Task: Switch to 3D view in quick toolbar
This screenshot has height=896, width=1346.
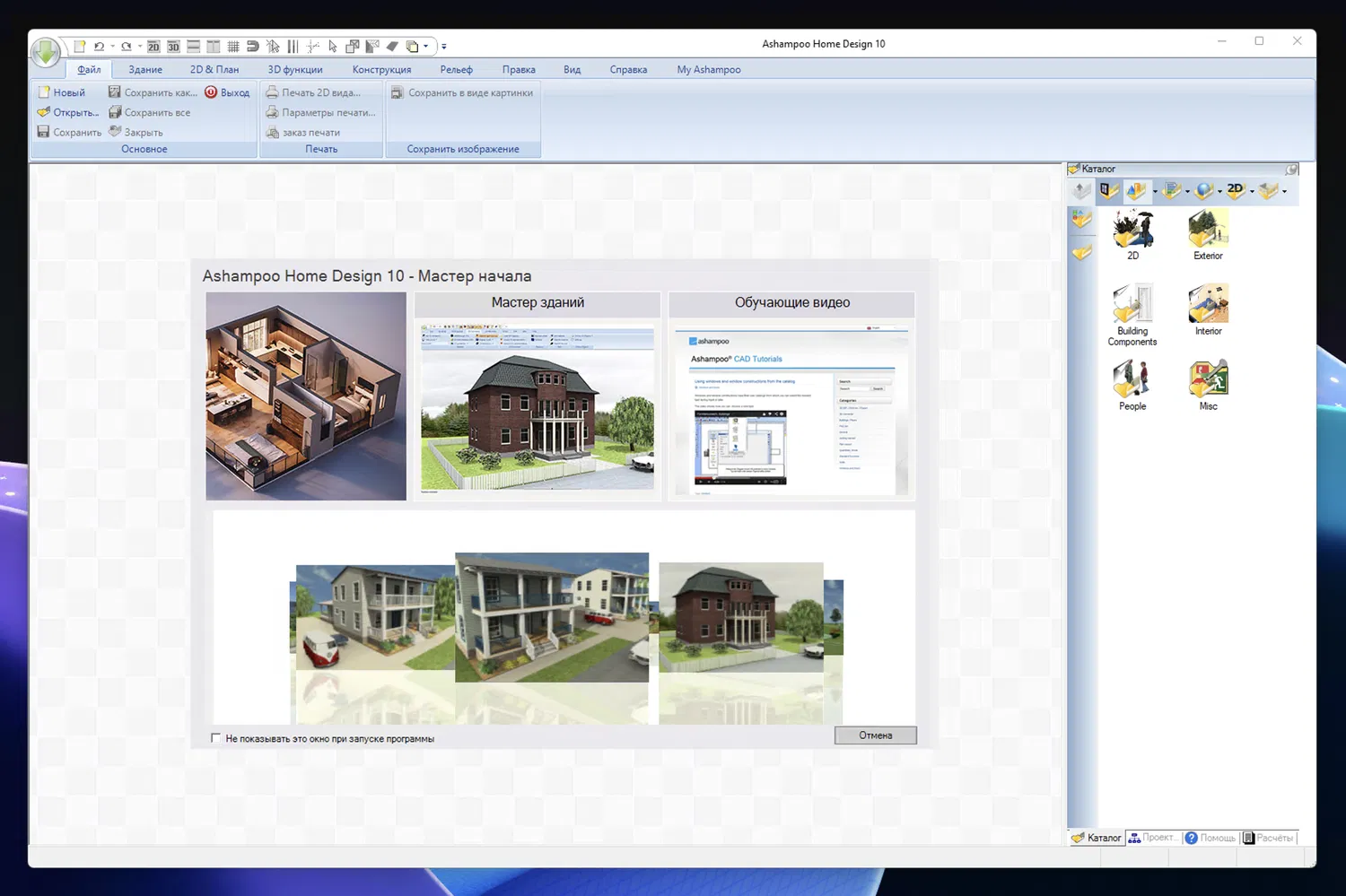Action: point(173,47)
